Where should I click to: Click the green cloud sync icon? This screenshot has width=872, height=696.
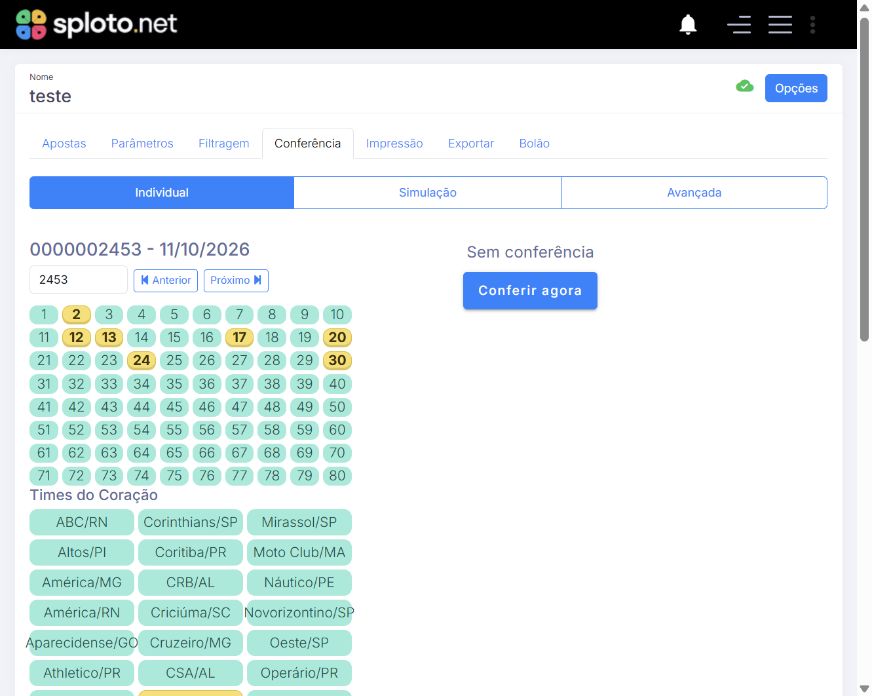pyautogui.click(x=745, y=86)
